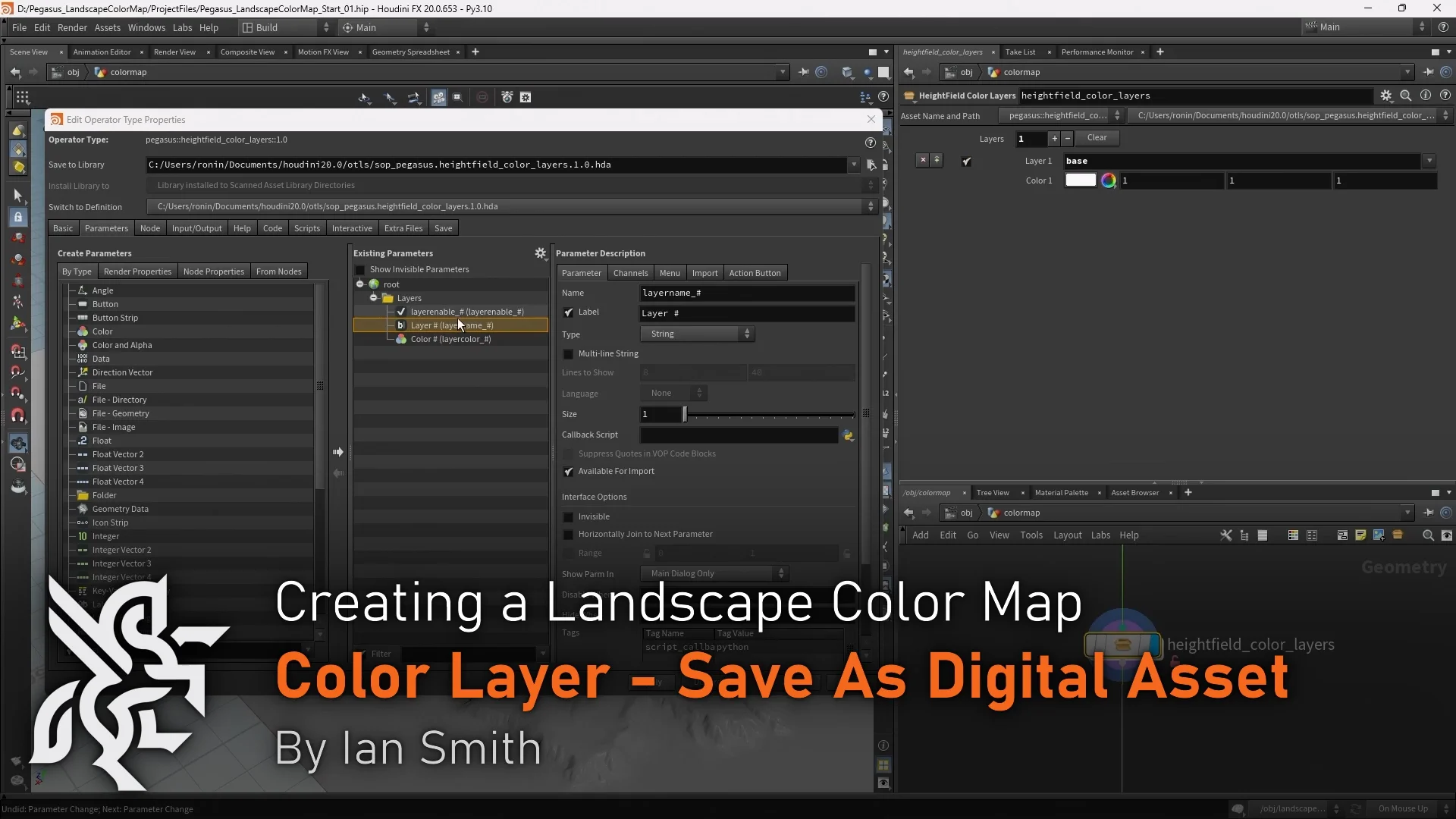
Task: Open the Layer 1 base dropdown arrow
Action: click(1430, 161)
